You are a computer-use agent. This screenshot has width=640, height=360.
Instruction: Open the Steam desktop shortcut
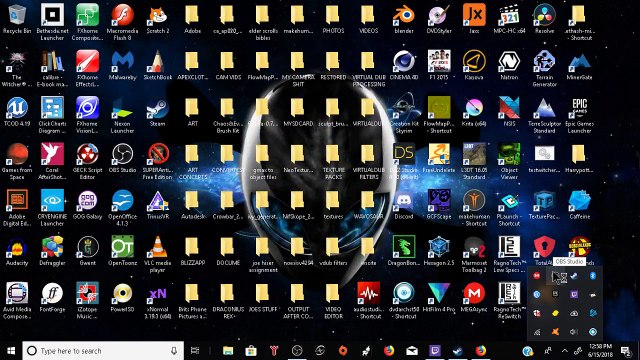(x=158, y=112)
